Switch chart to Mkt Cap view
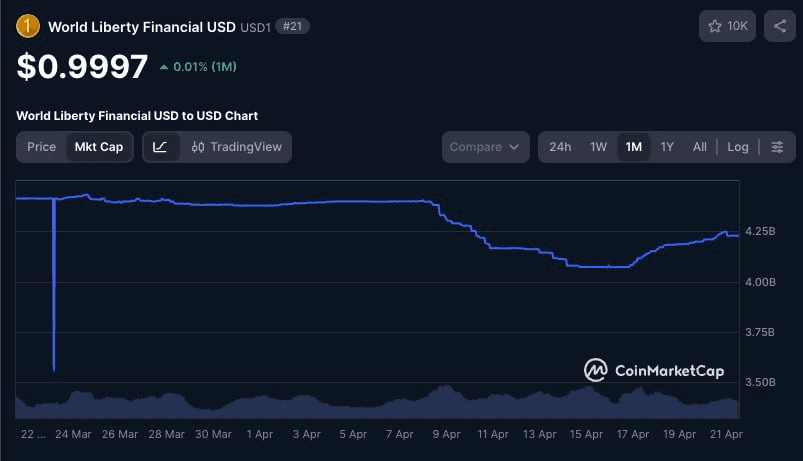This screenshot has width=803, height=461. 98,147
